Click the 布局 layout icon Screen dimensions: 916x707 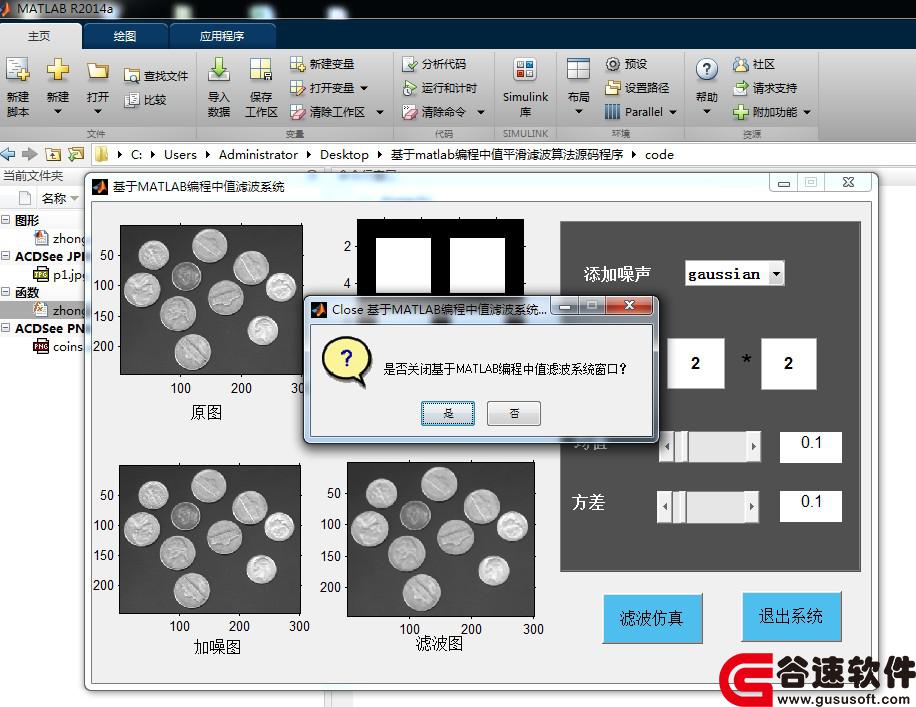(x=578, y=70)
